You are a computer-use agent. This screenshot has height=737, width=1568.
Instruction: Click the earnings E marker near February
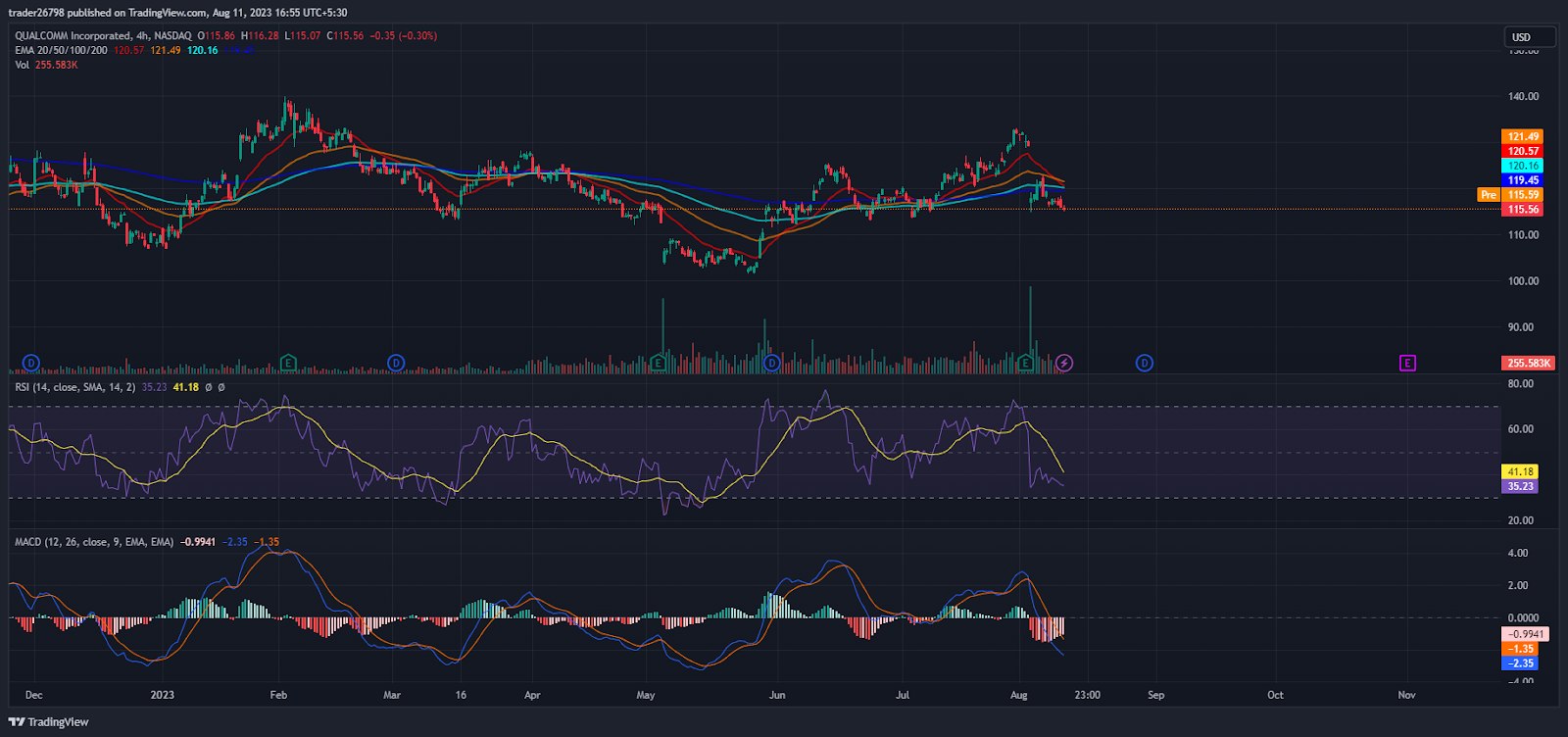point(288,363)
